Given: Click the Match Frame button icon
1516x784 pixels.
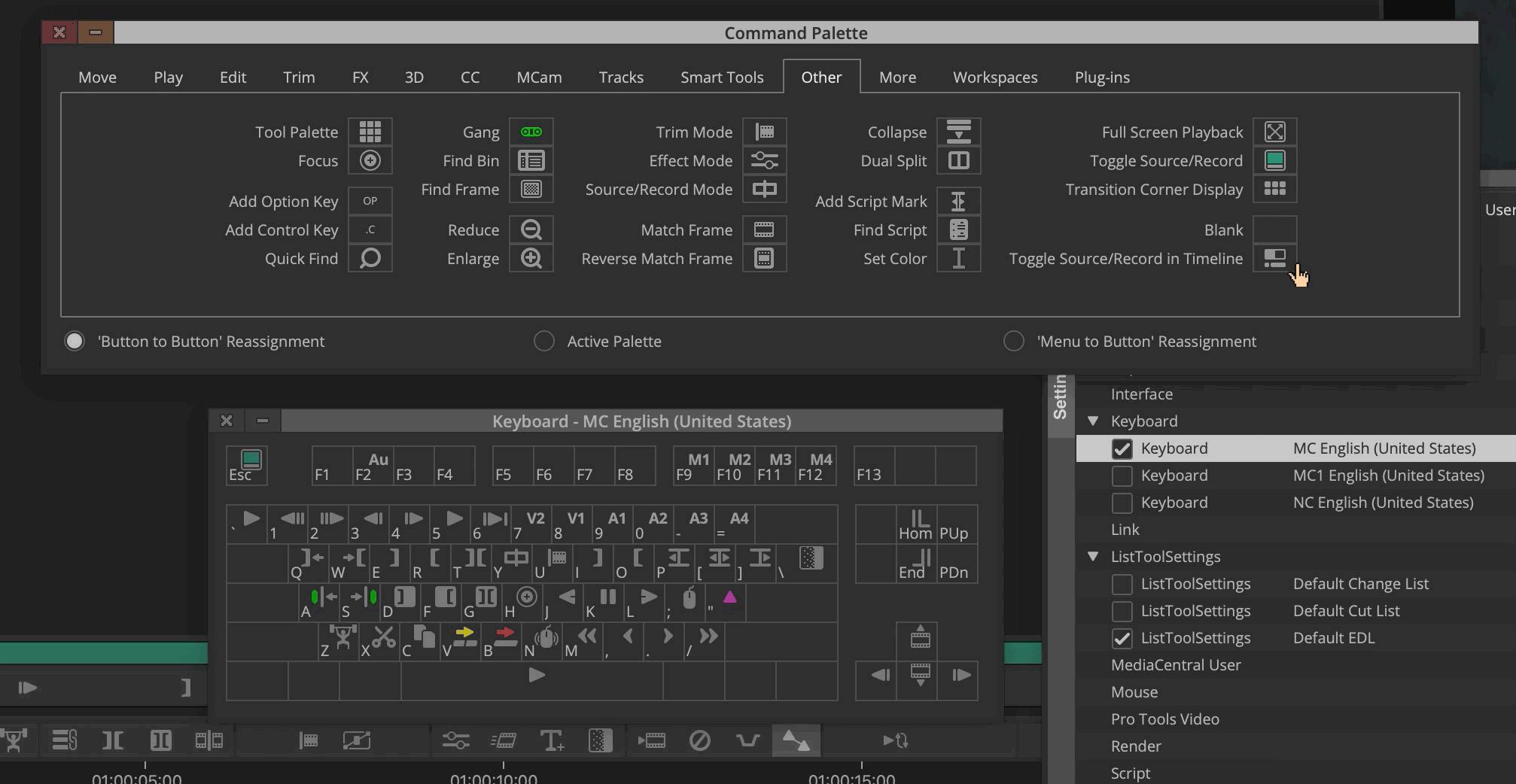Looking at the screenshot, I should tap(764, 229).
